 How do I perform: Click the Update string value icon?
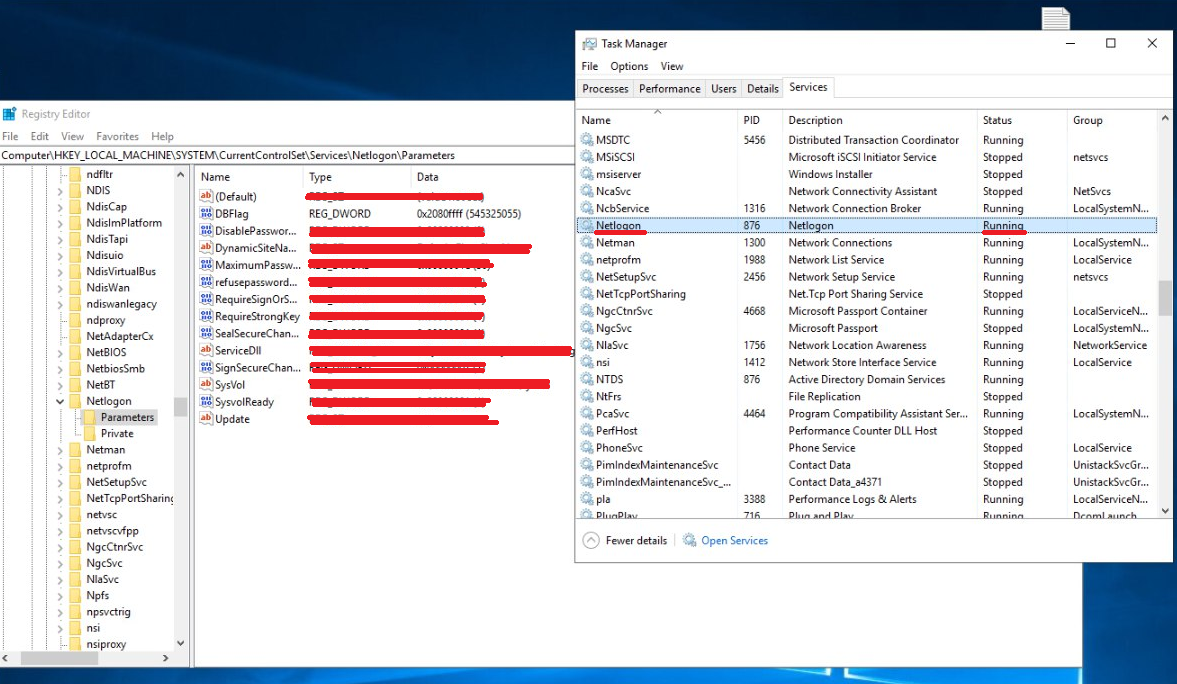[x=206, y=418]
